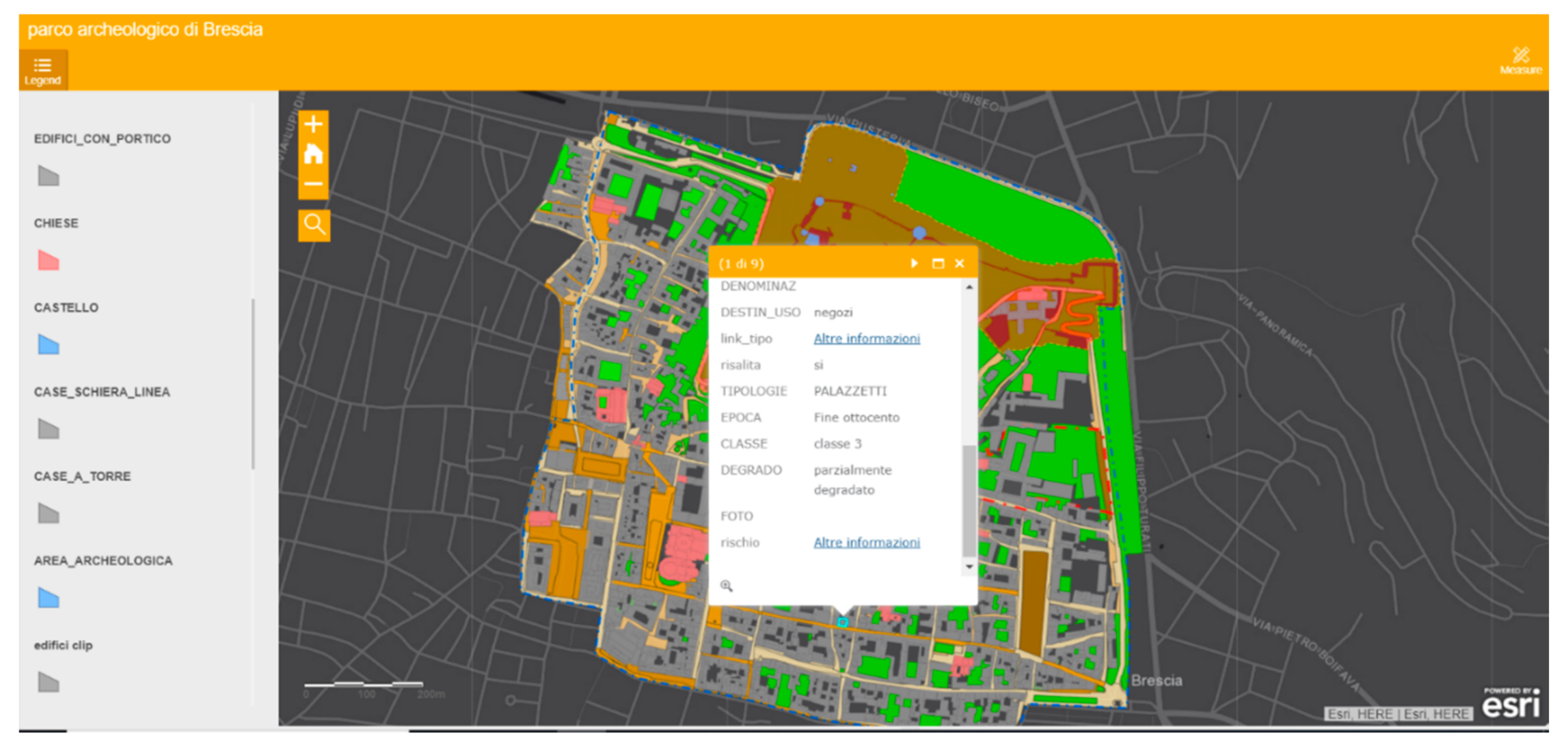Image resolution: width=1568 pixels, height=755 pixels.
Task: Click the legend panel vertical scrollbar
Action: [x=253, y=383]
